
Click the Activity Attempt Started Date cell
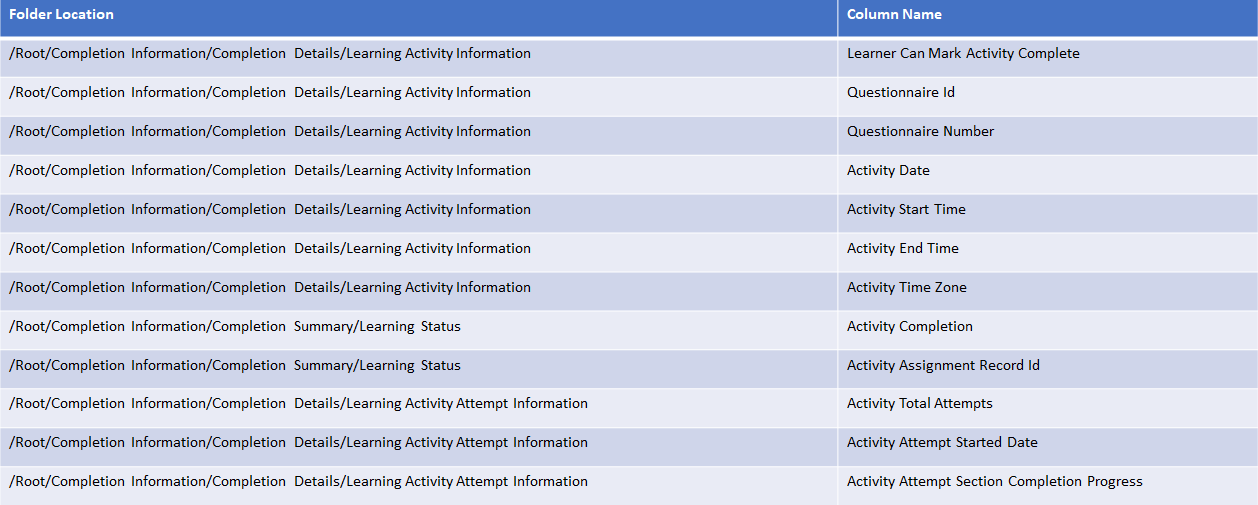[x=942, y=443]
